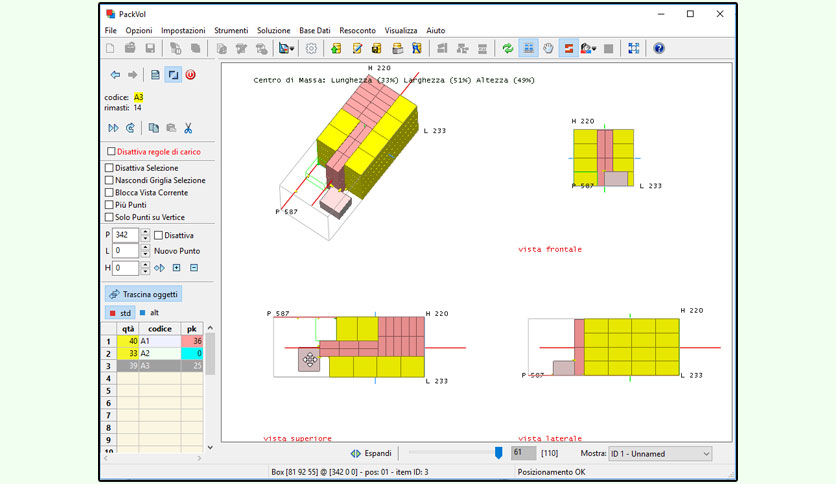Click the green refresh arrows toolbar icon
The height and width of the screenshot is (484, 836).
pyautogui.click(x=508, y=49)
